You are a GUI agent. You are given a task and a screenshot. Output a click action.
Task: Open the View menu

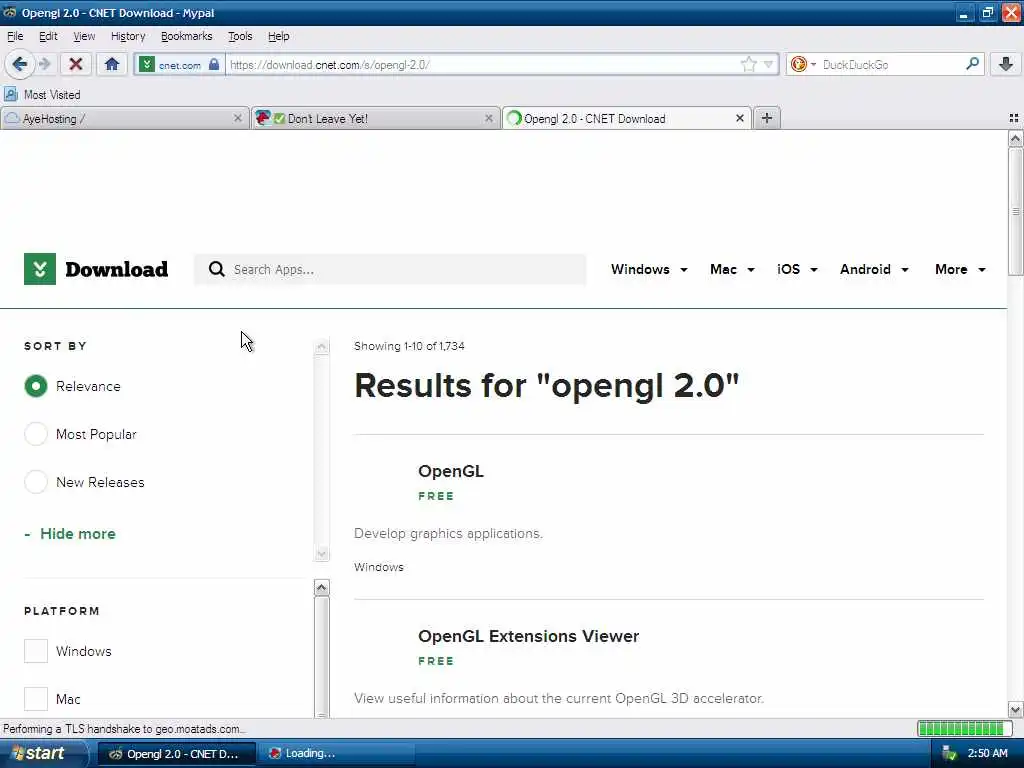pyautogui.click(x=84, y=36)
